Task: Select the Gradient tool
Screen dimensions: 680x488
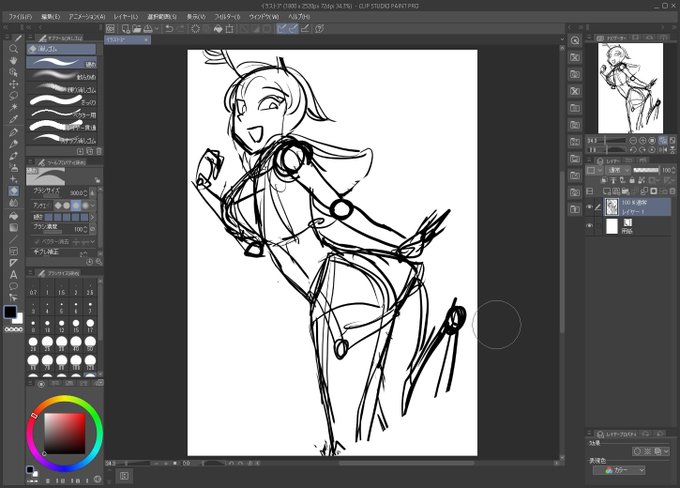Action: (x=13, y=228)
